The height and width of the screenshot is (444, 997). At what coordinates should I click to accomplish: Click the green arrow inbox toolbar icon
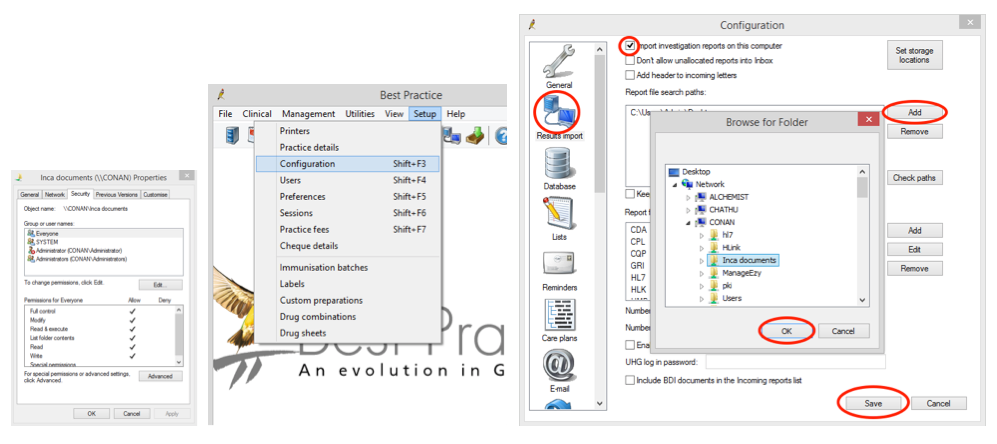click(475, 135)
